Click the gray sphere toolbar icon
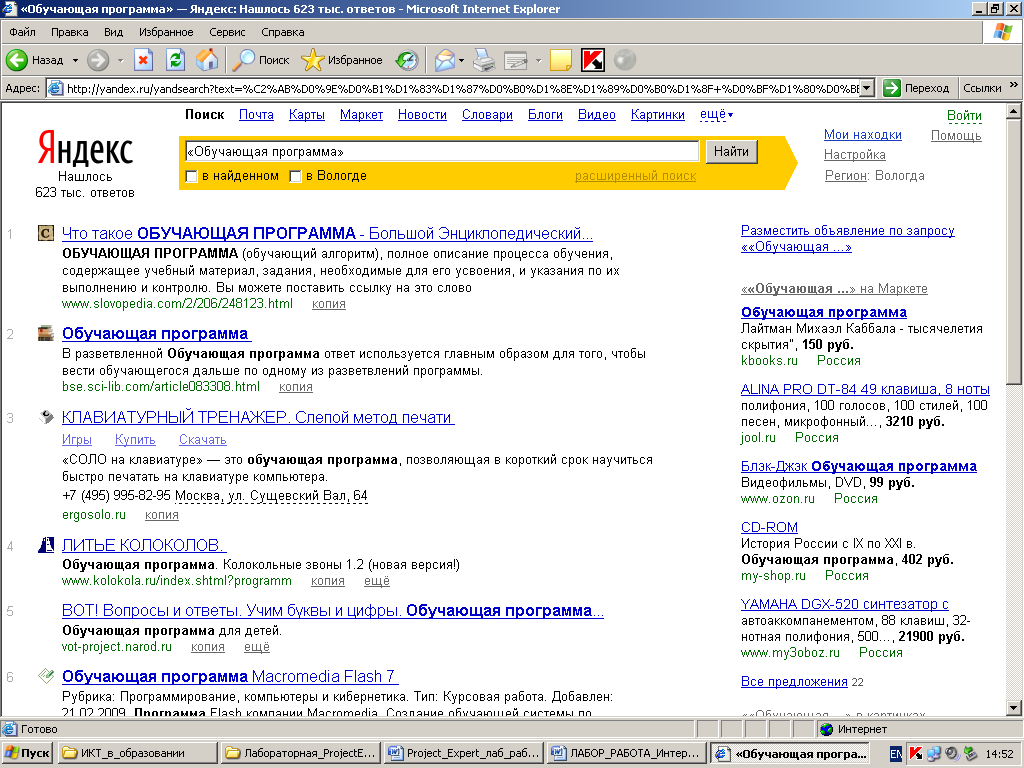This screenshot has width=1024, height=768. [x=625, y=60]
